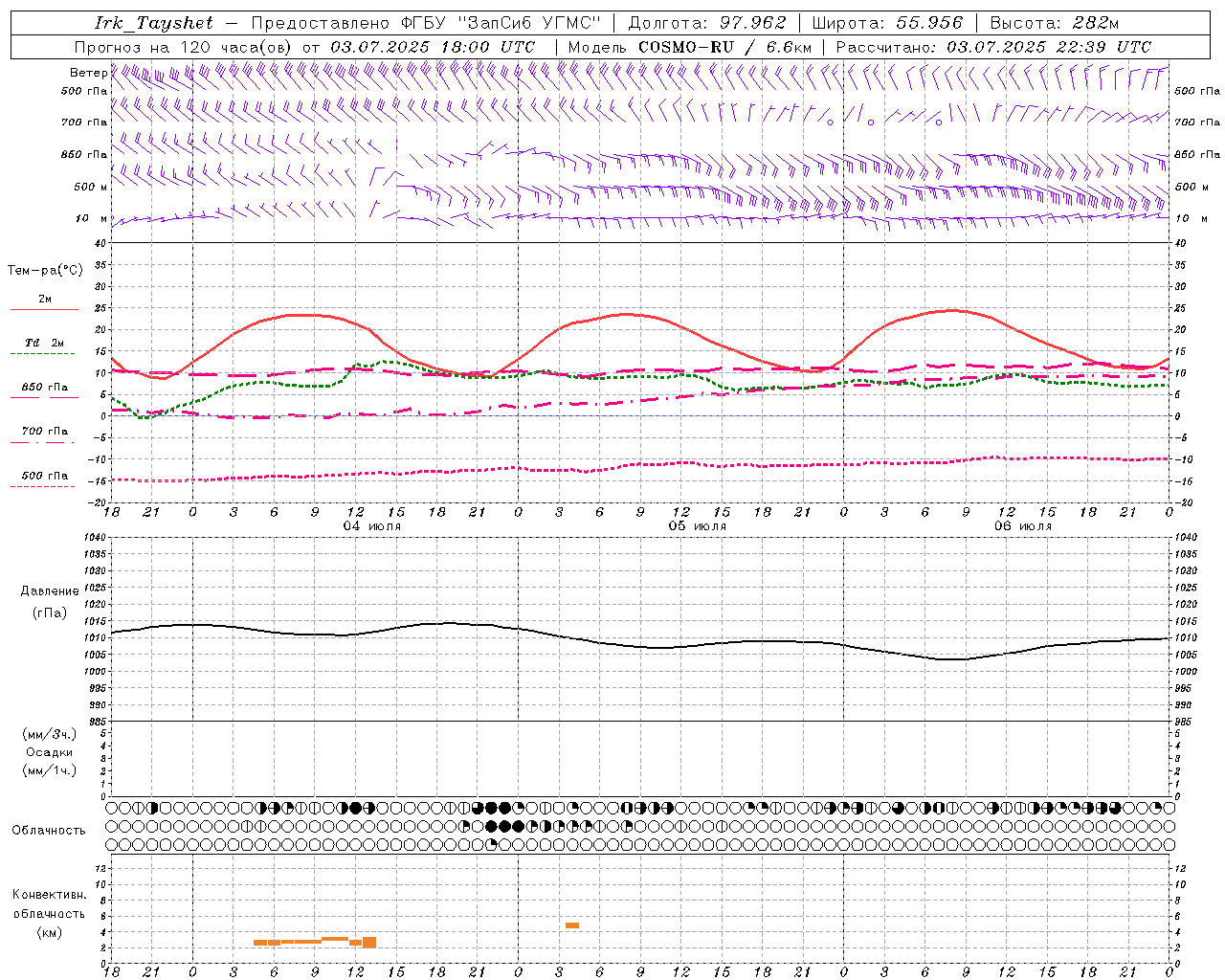Viewport: 1225px width, 980px height.
Task: Click the isolated orange convective bar on 05 июля
Action: [x=572, y=925]
